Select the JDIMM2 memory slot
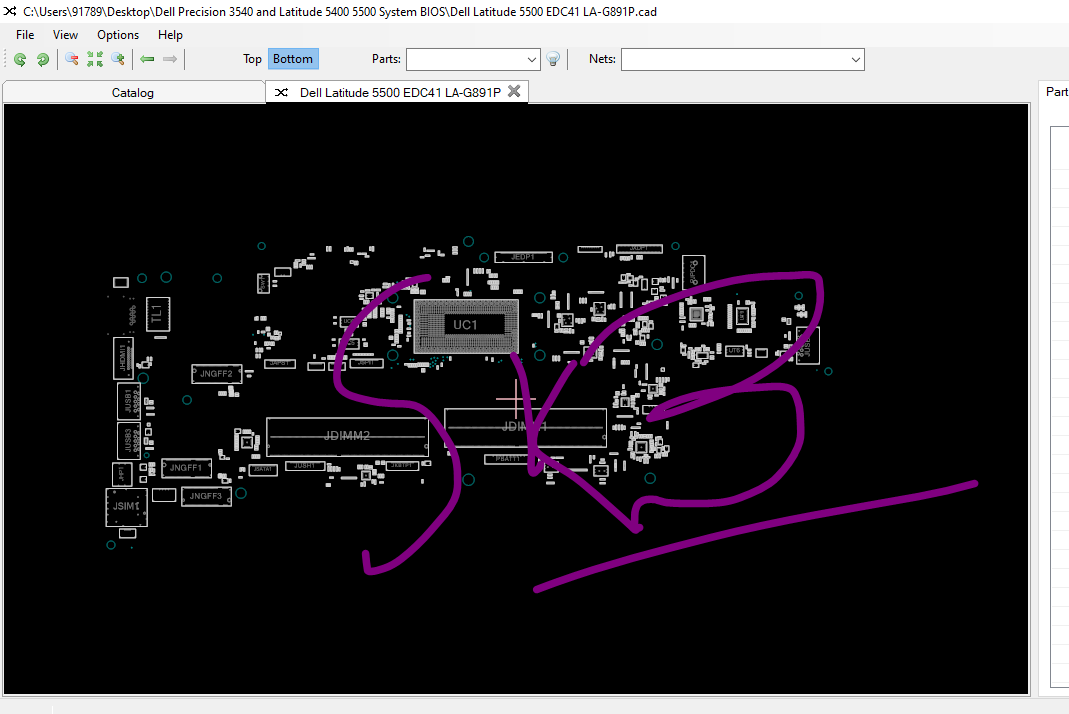The width and height of the screenshot is (1069, 714). click(x=347, y=436)
